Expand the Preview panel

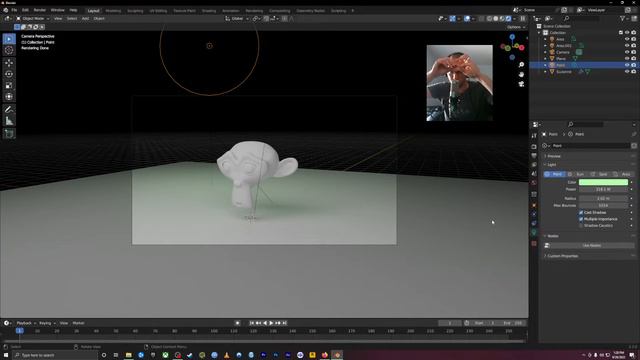coord(554,156)
